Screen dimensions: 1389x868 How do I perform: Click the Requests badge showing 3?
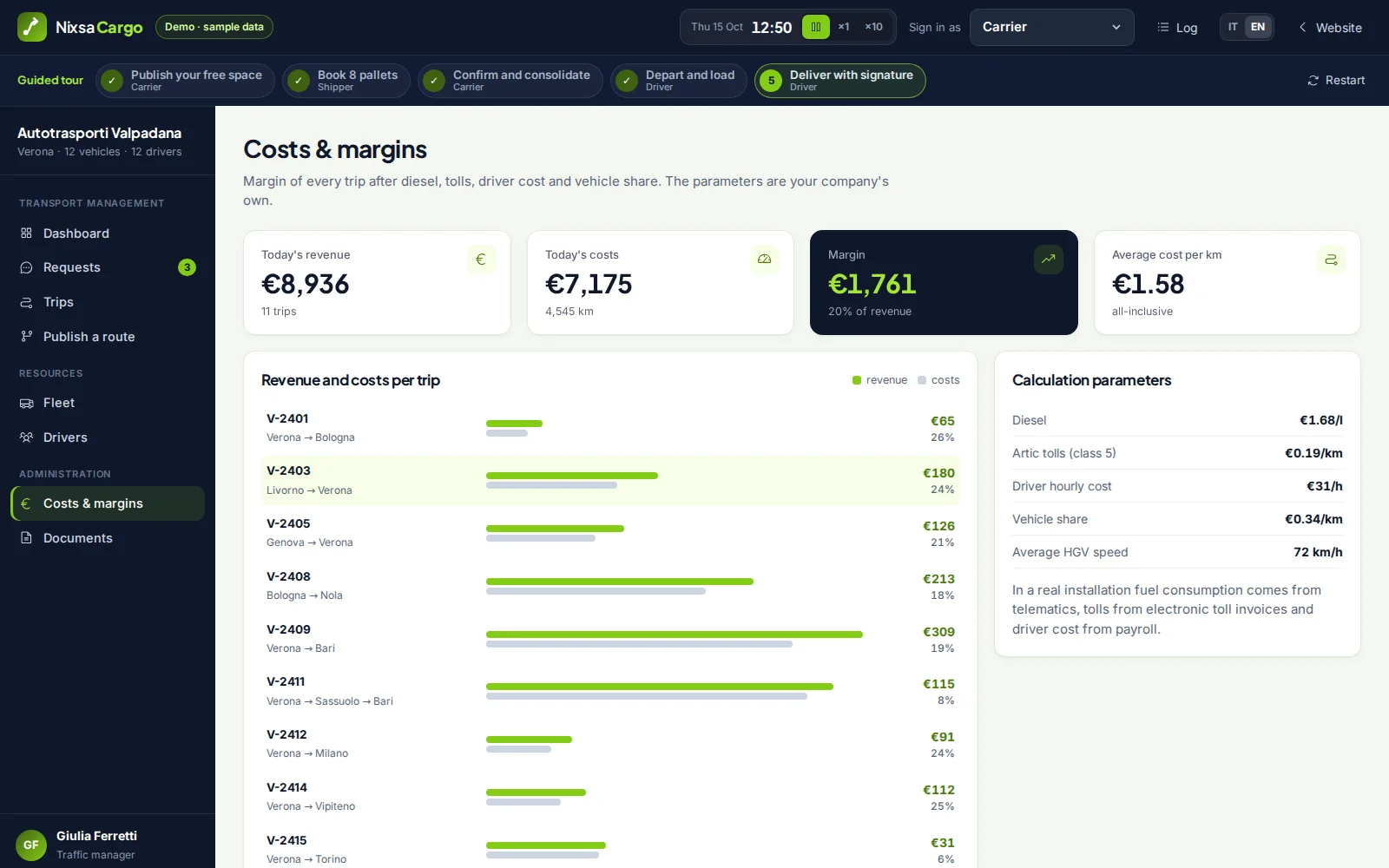pyautogui.click(x=187, y=267)
